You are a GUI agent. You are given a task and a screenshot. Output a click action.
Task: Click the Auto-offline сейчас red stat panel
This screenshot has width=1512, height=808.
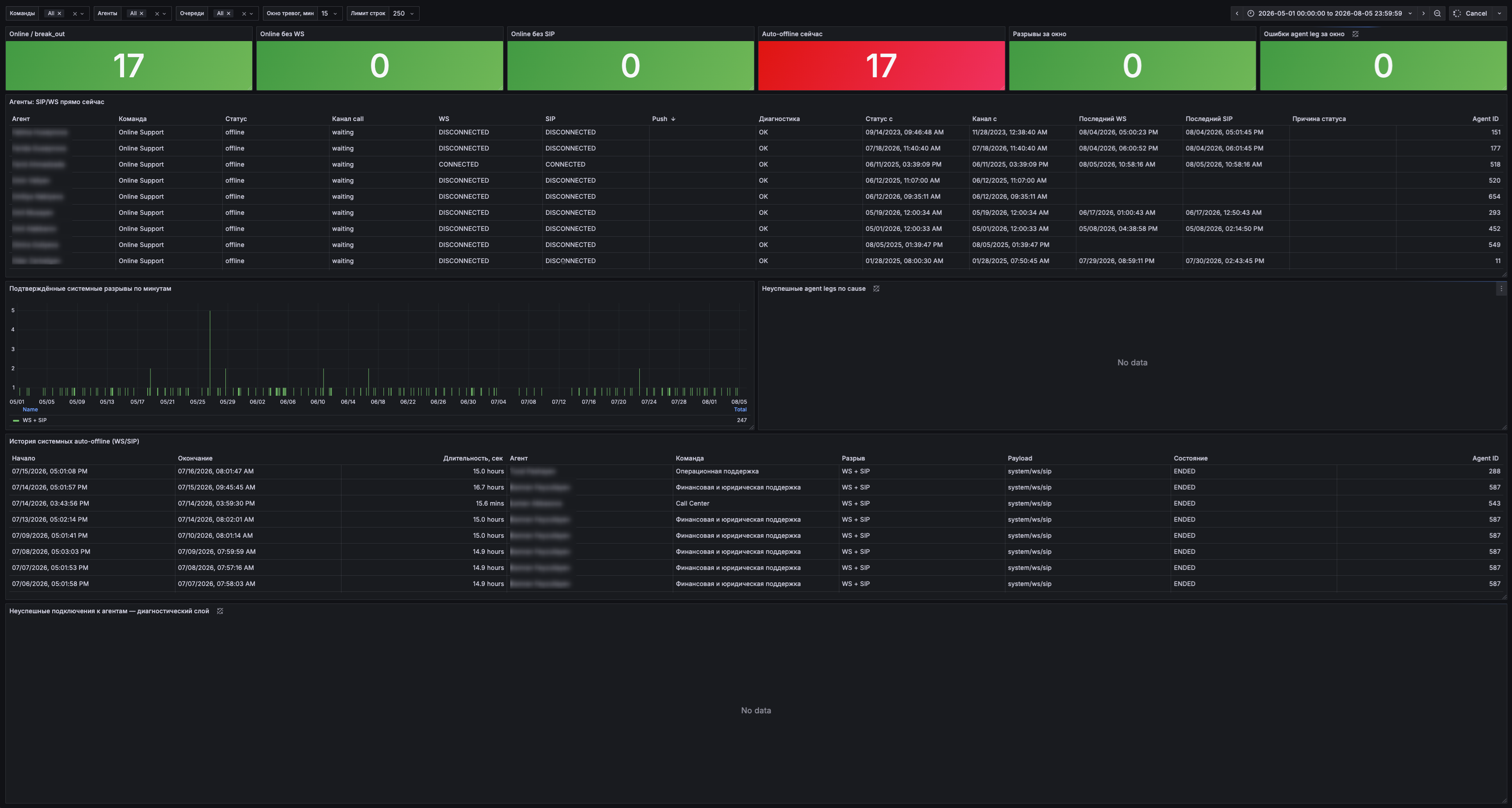tap(881, 65)
